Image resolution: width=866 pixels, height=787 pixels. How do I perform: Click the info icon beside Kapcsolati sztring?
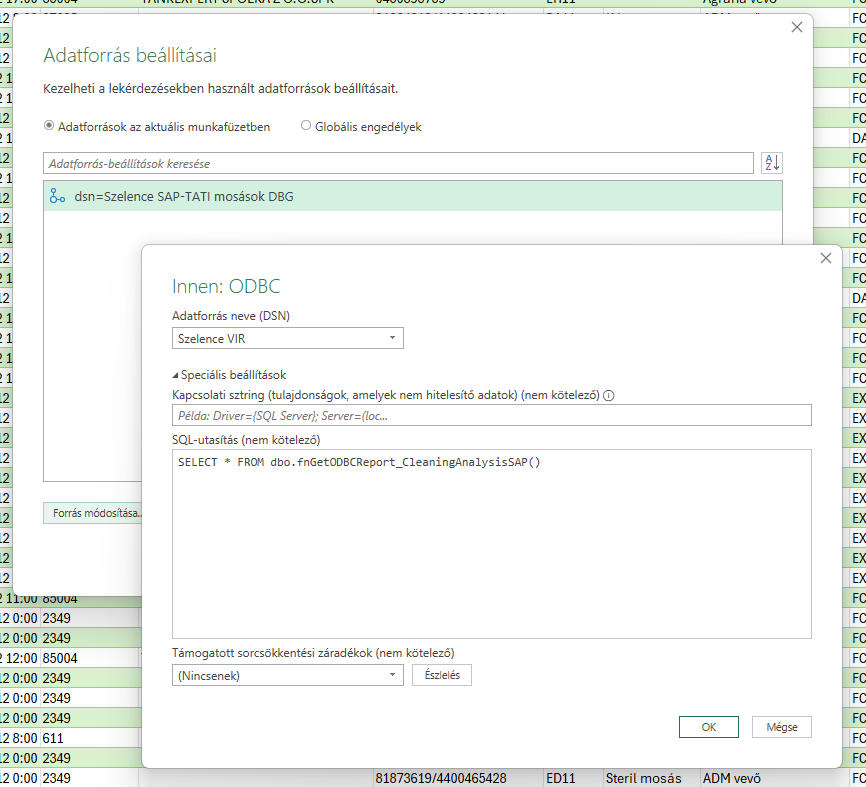pyautogui.click(x=609, y=395)
